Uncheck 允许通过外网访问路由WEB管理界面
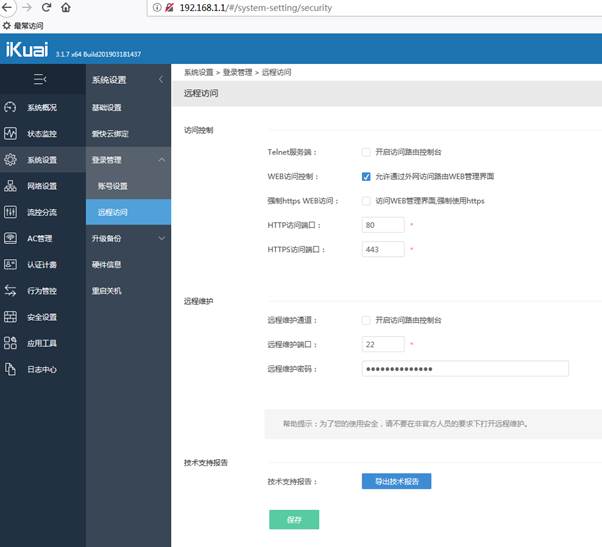Viewport: 602px width, 547px height. coord(366,176)
